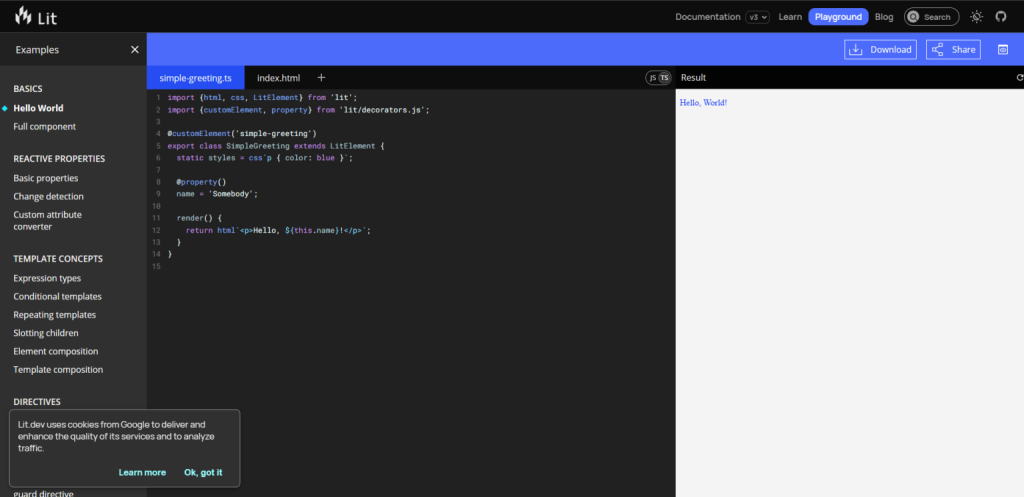Open the Change detection example
Screen dimensions: 1024x497
coord(48,197)
